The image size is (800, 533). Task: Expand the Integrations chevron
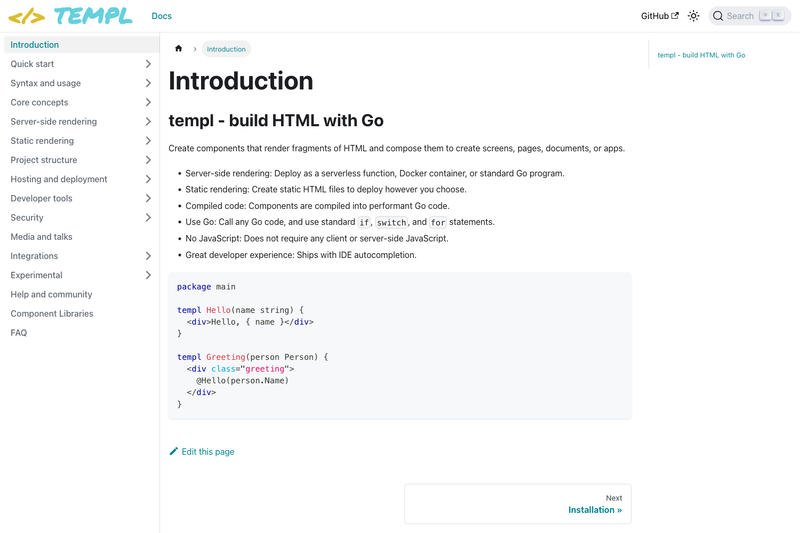[148, 256]
